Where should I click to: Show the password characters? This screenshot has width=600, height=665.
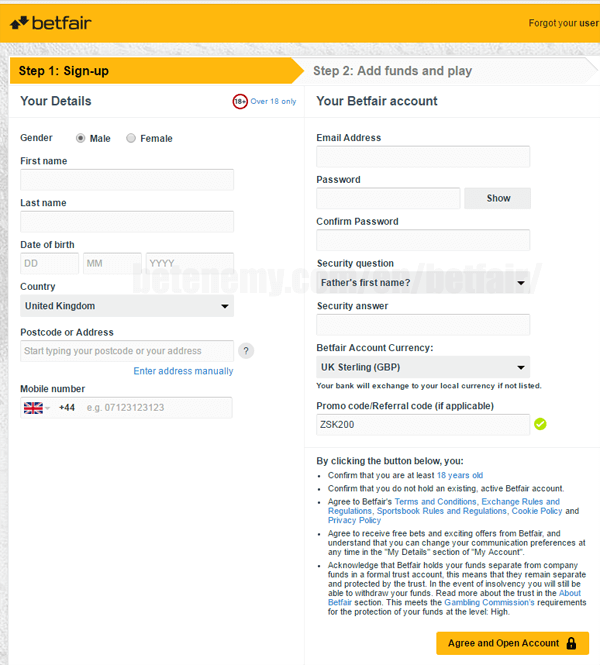(x=497, y=198)
